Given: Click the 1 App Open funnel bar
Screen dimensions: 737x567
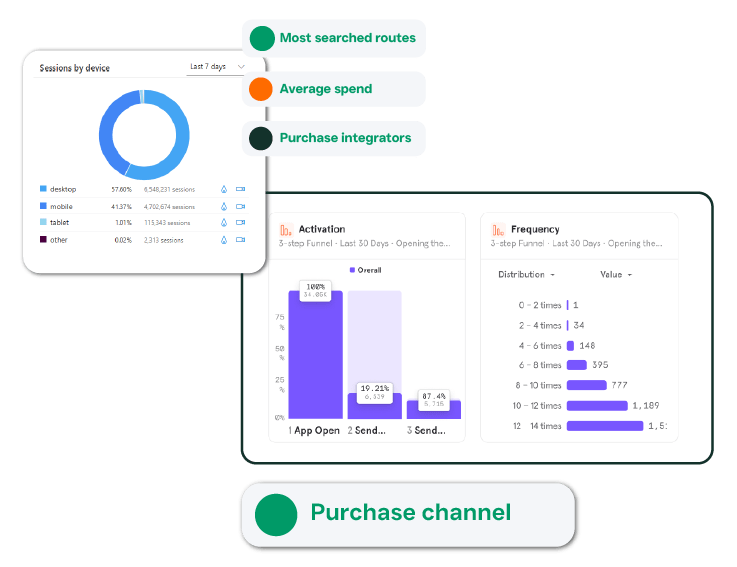Looking at the screenshot, I should point(315,355).
